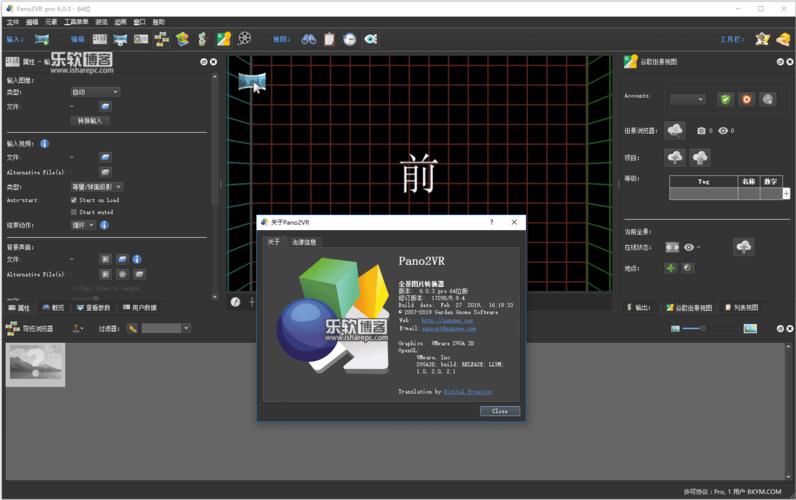Open the 窗口 menu

click(140, 22)
